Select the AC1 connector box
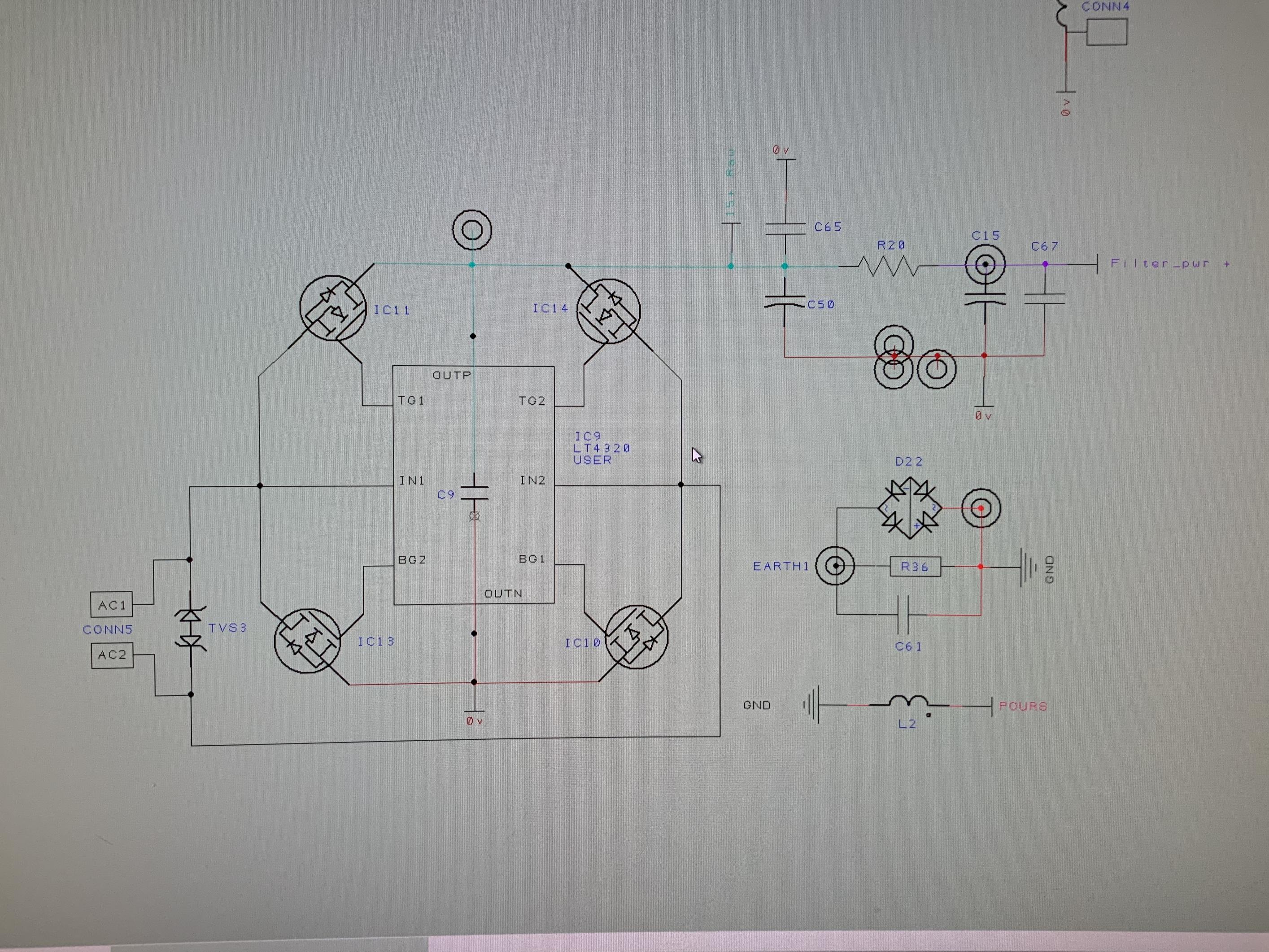Screen dimensions: 1269x952 112,605
